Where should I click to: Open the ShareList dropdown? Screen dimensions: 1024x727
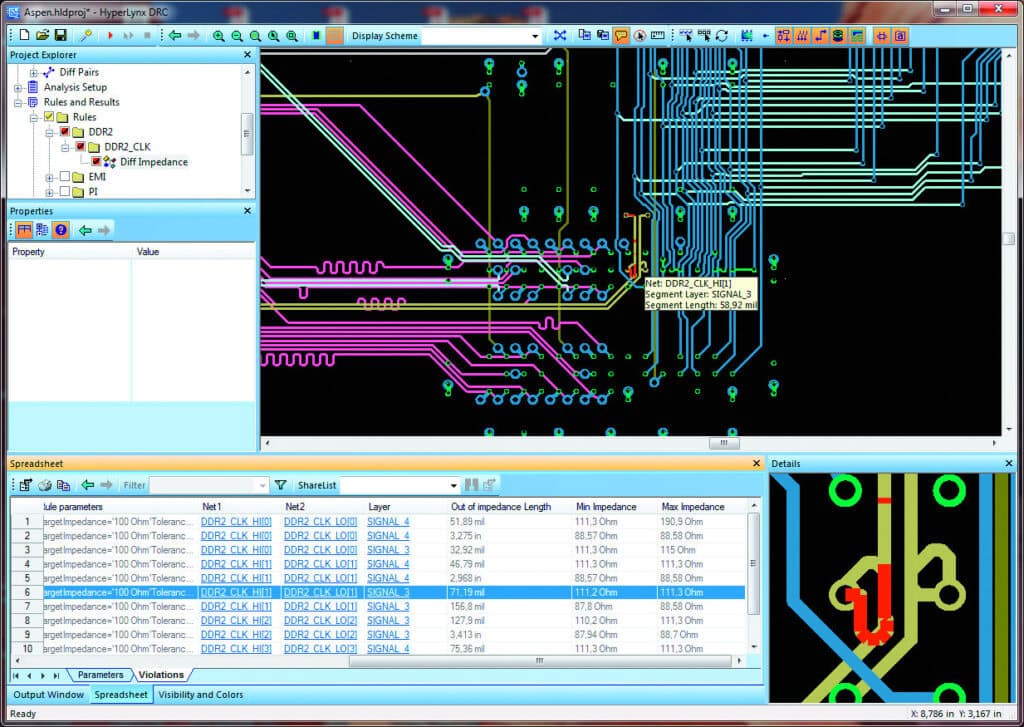tap(451, 485)
